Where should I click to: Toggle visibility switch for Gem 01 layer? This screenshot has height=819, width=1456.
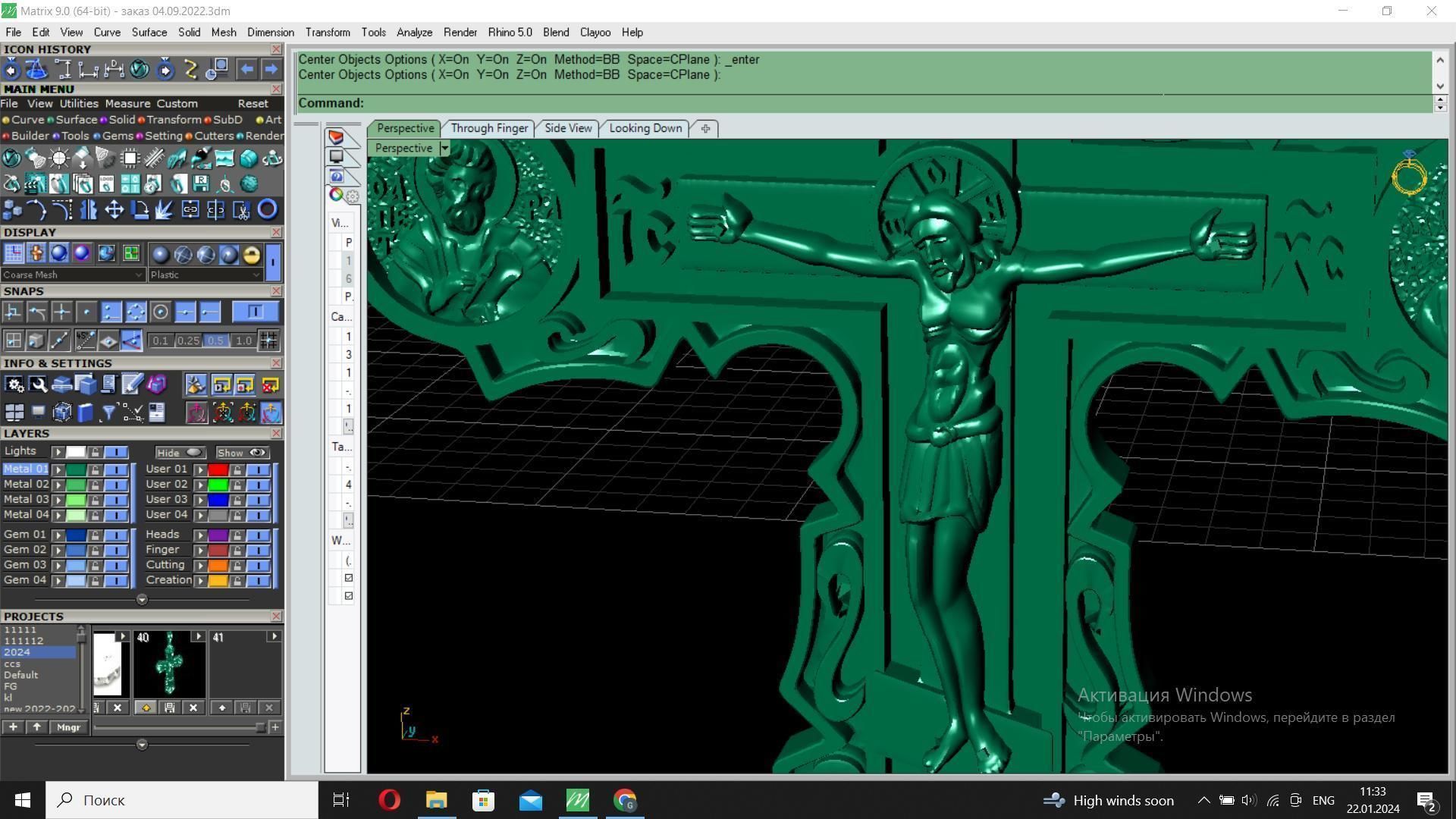pyautogui.click(x=116, y=535)
